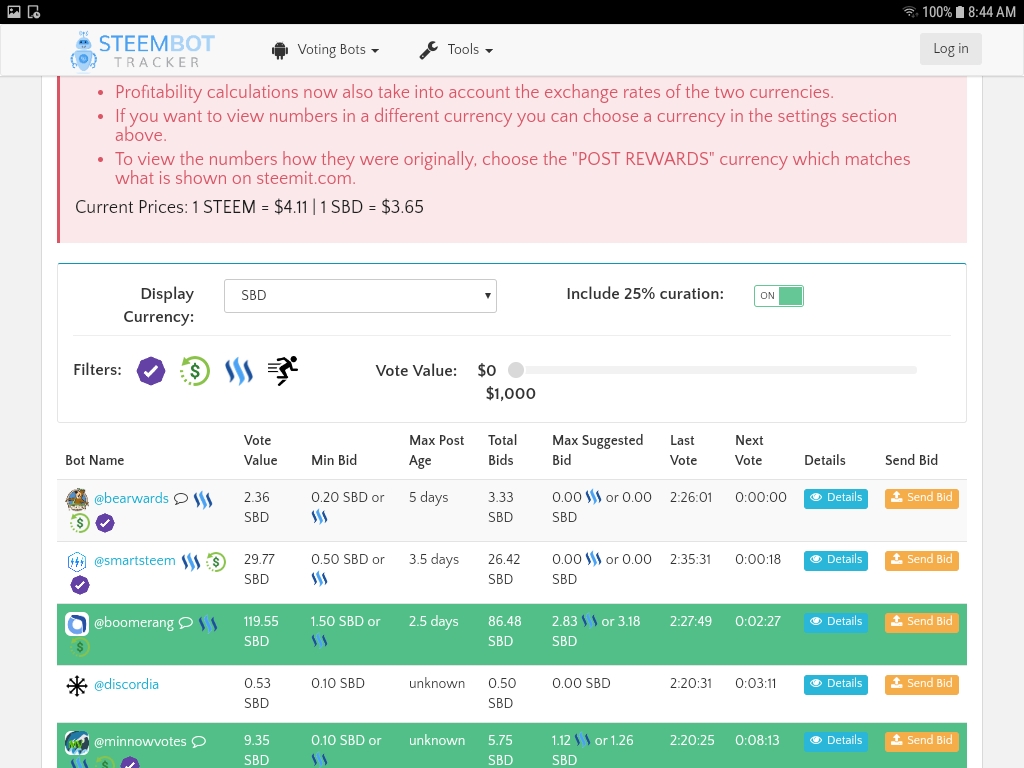Click the SteemBot Tracker robot logo
The image size is (1024, 768).
click(x=83, y=51)
